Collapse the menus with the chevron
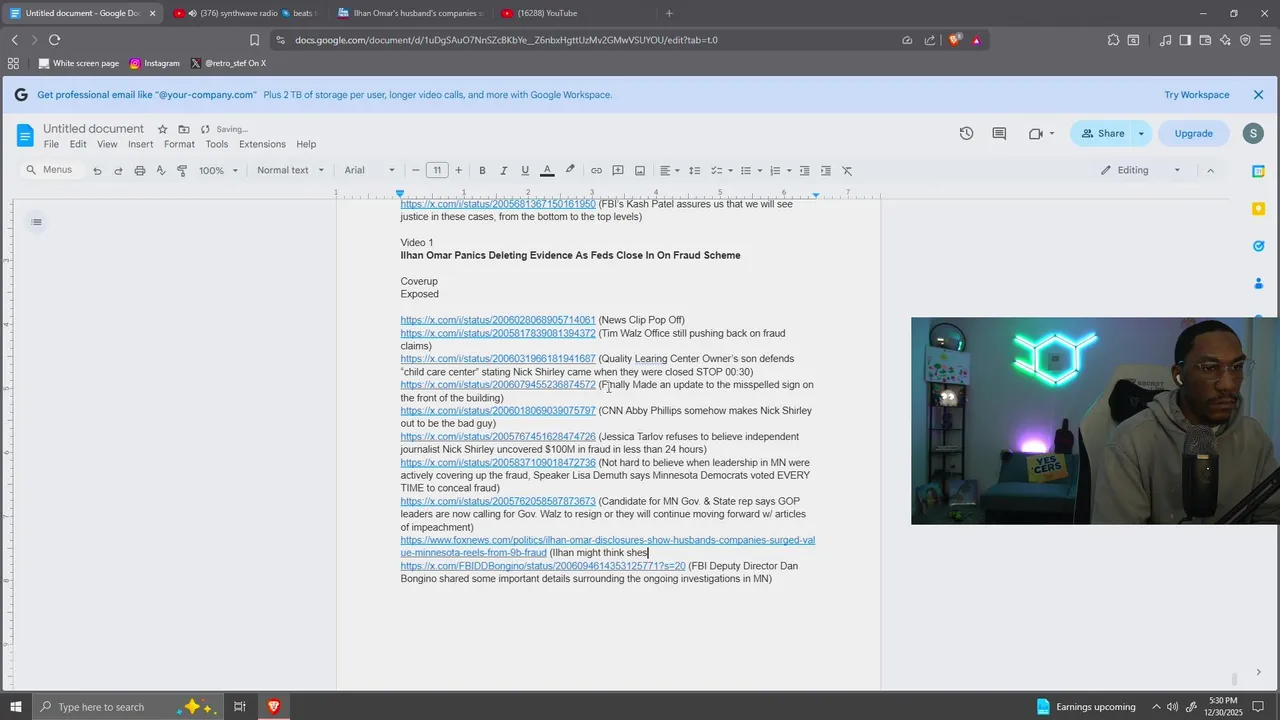Viewport: 1280px width, 720px height. pos(1210,171)
